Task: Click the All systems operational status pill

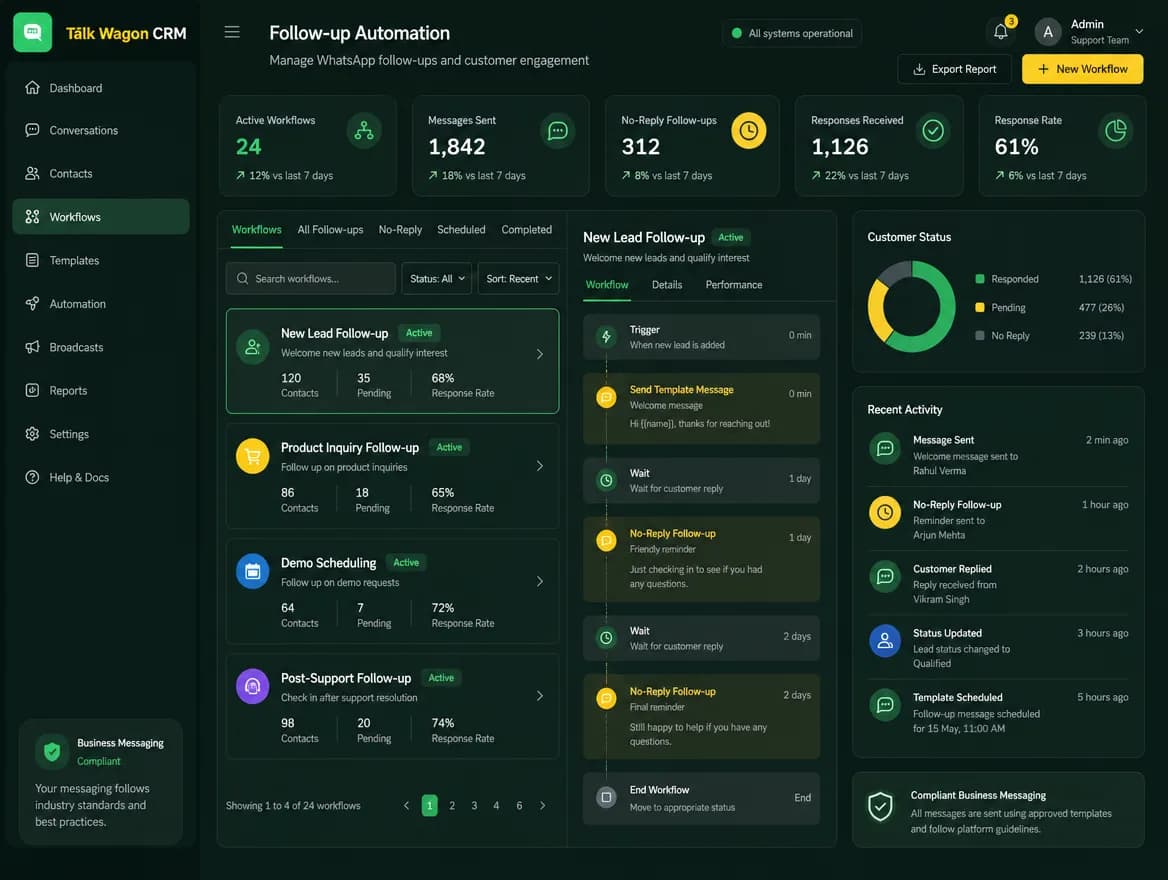Action: click(792, 33)
